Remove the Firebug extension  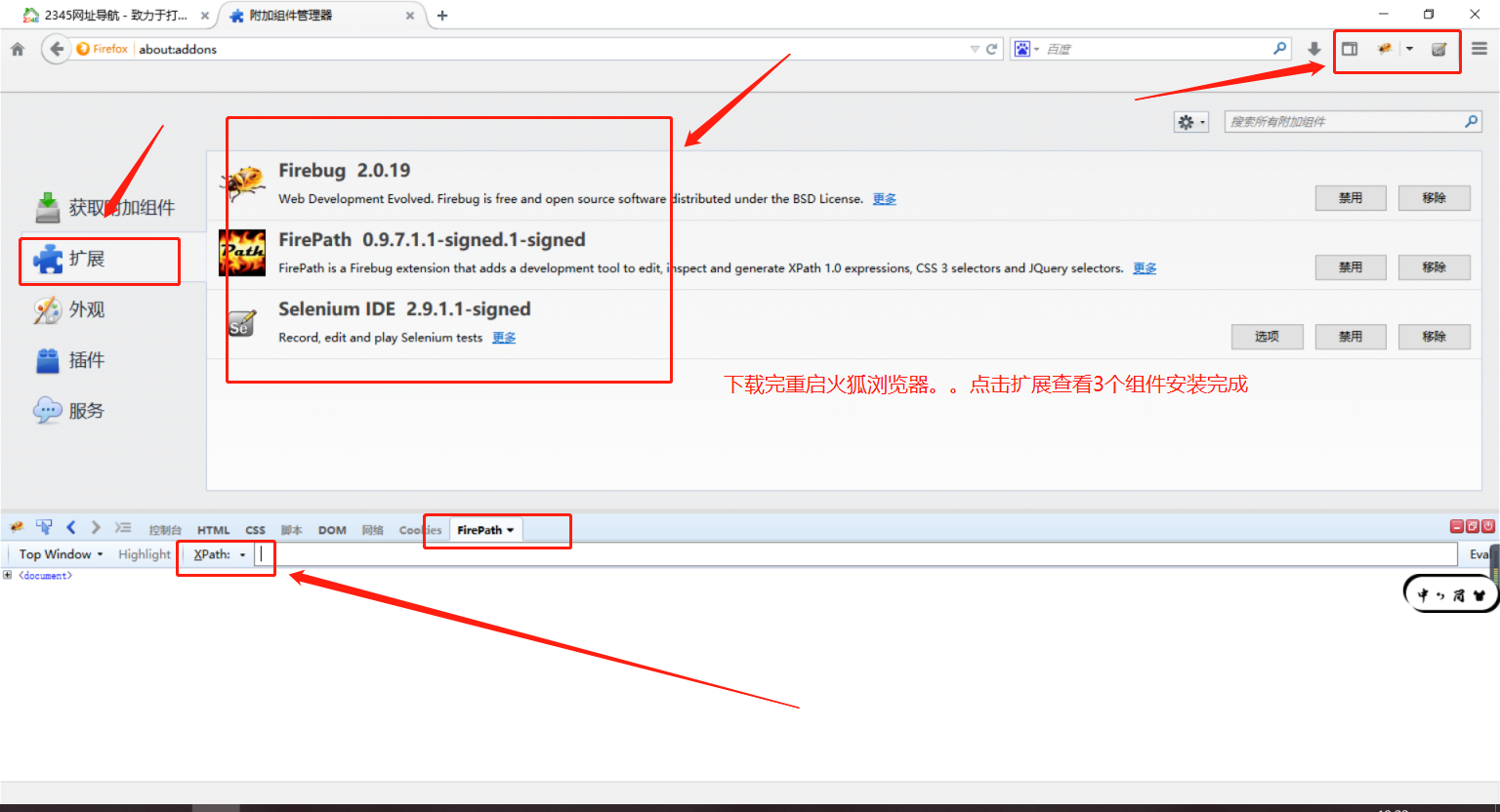click(x=1434, y=198)
